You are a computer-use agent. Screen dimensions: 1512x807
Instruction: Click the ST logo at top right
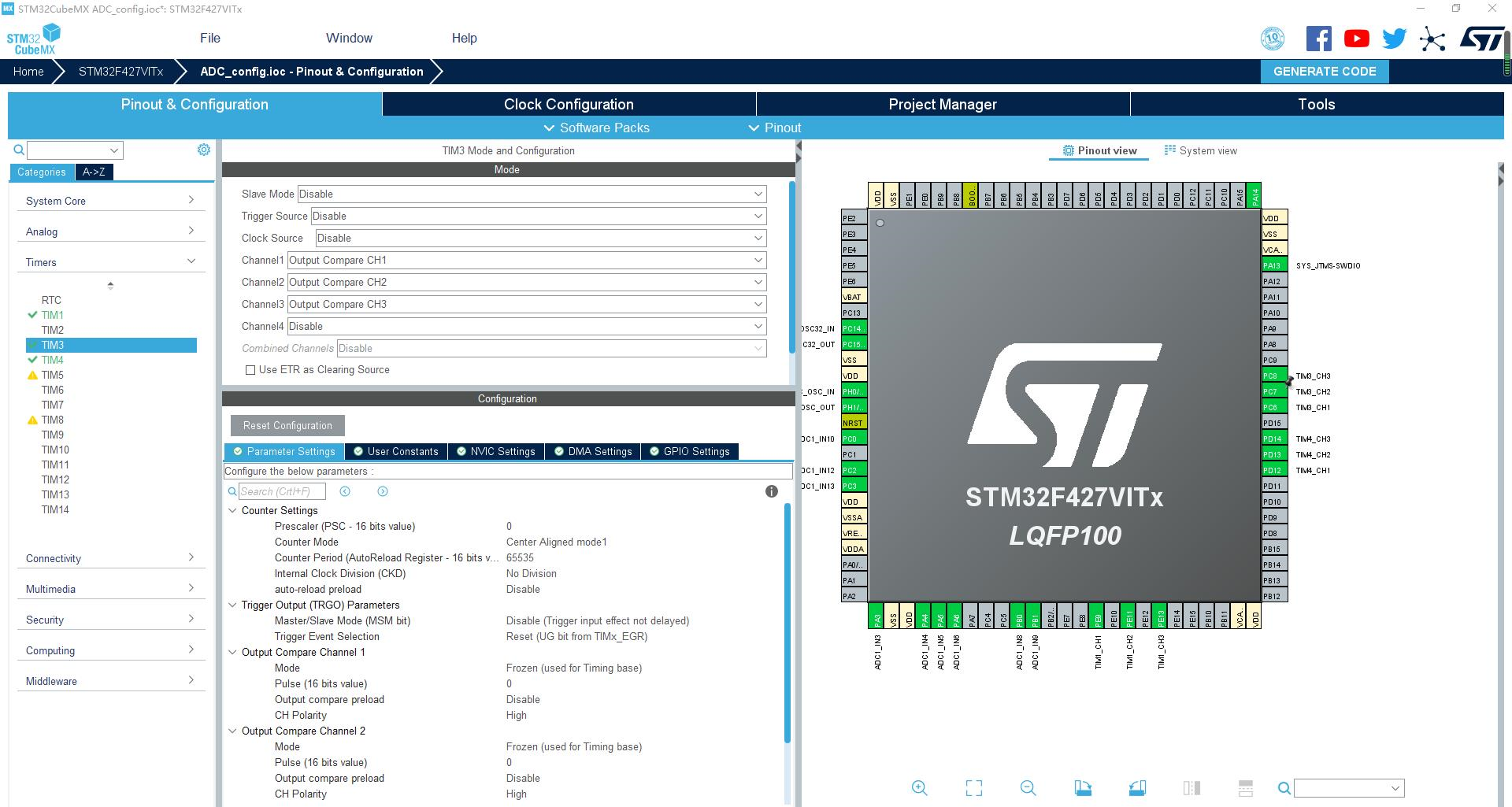point(1482,39)
